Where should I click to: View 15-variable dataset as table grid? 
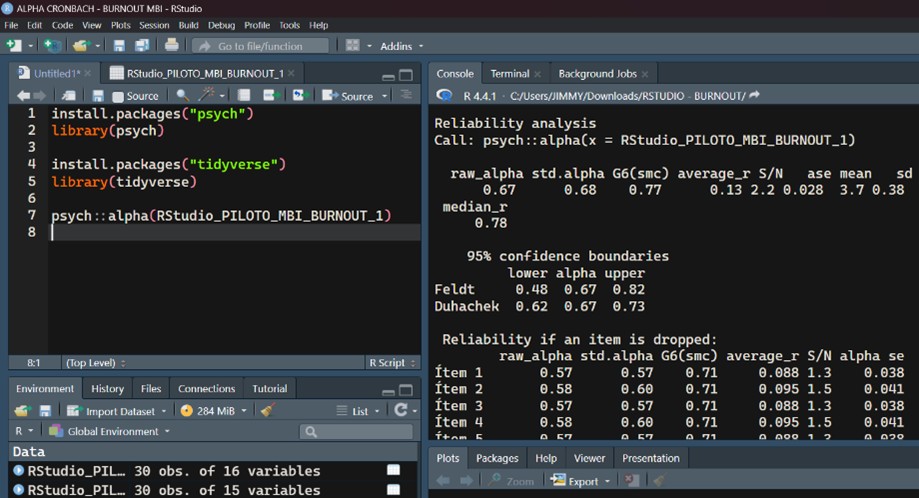pyautogui.click(x=393, y=489)
